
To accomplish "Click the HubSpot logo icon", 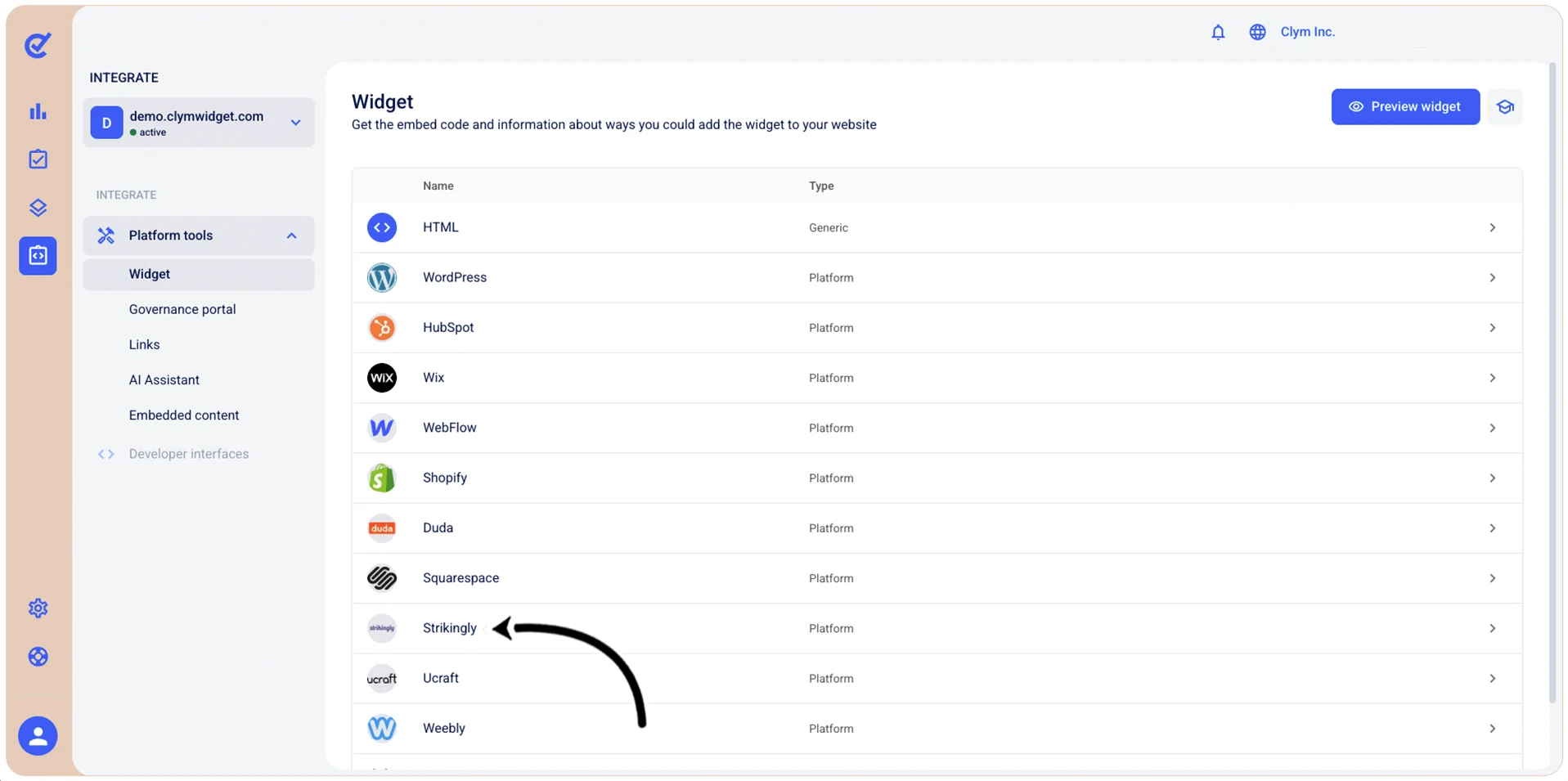I will click(x=382, y=328).
